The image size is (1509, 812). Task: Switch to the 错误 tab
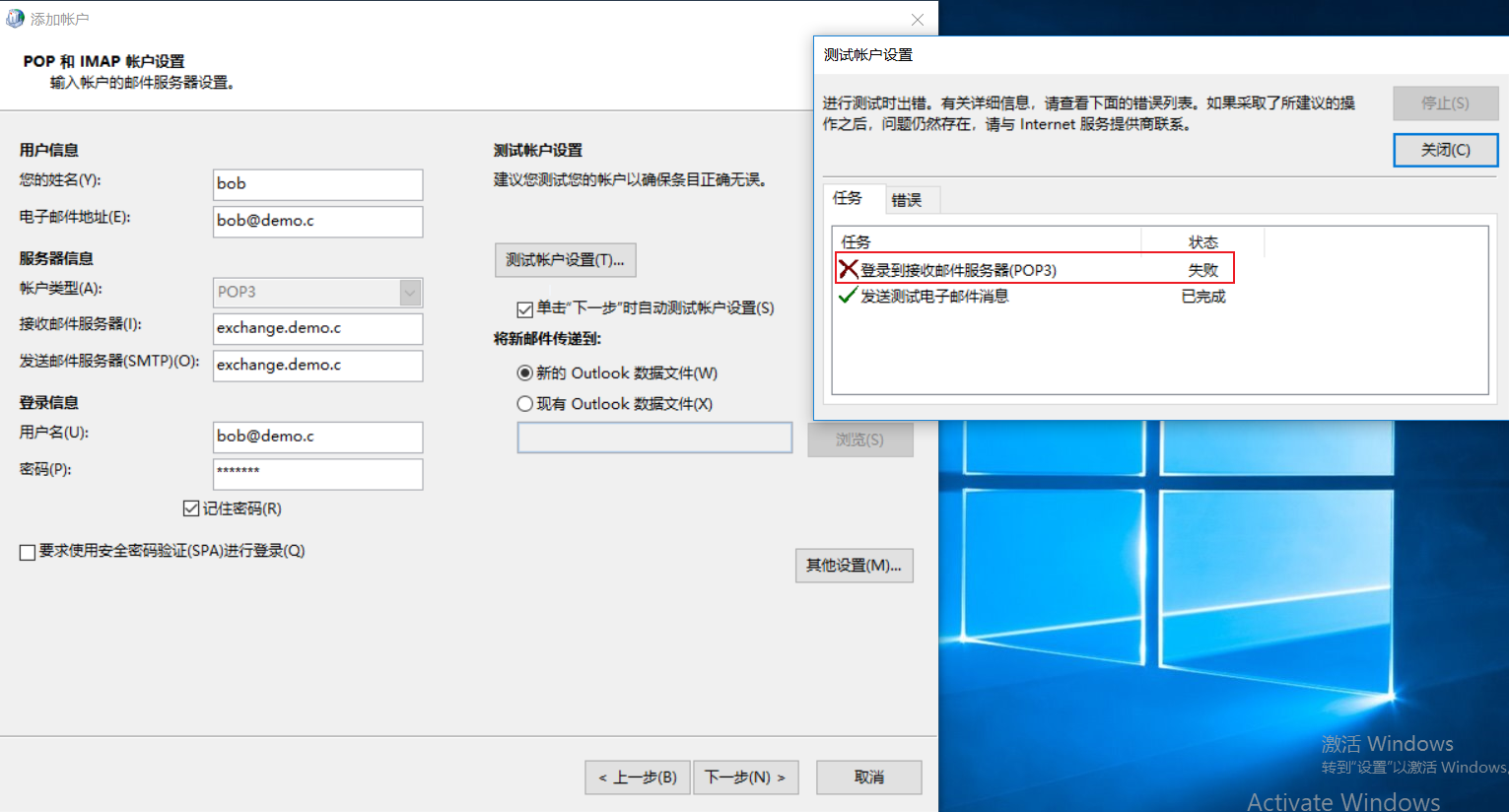(x=907, y=200)
